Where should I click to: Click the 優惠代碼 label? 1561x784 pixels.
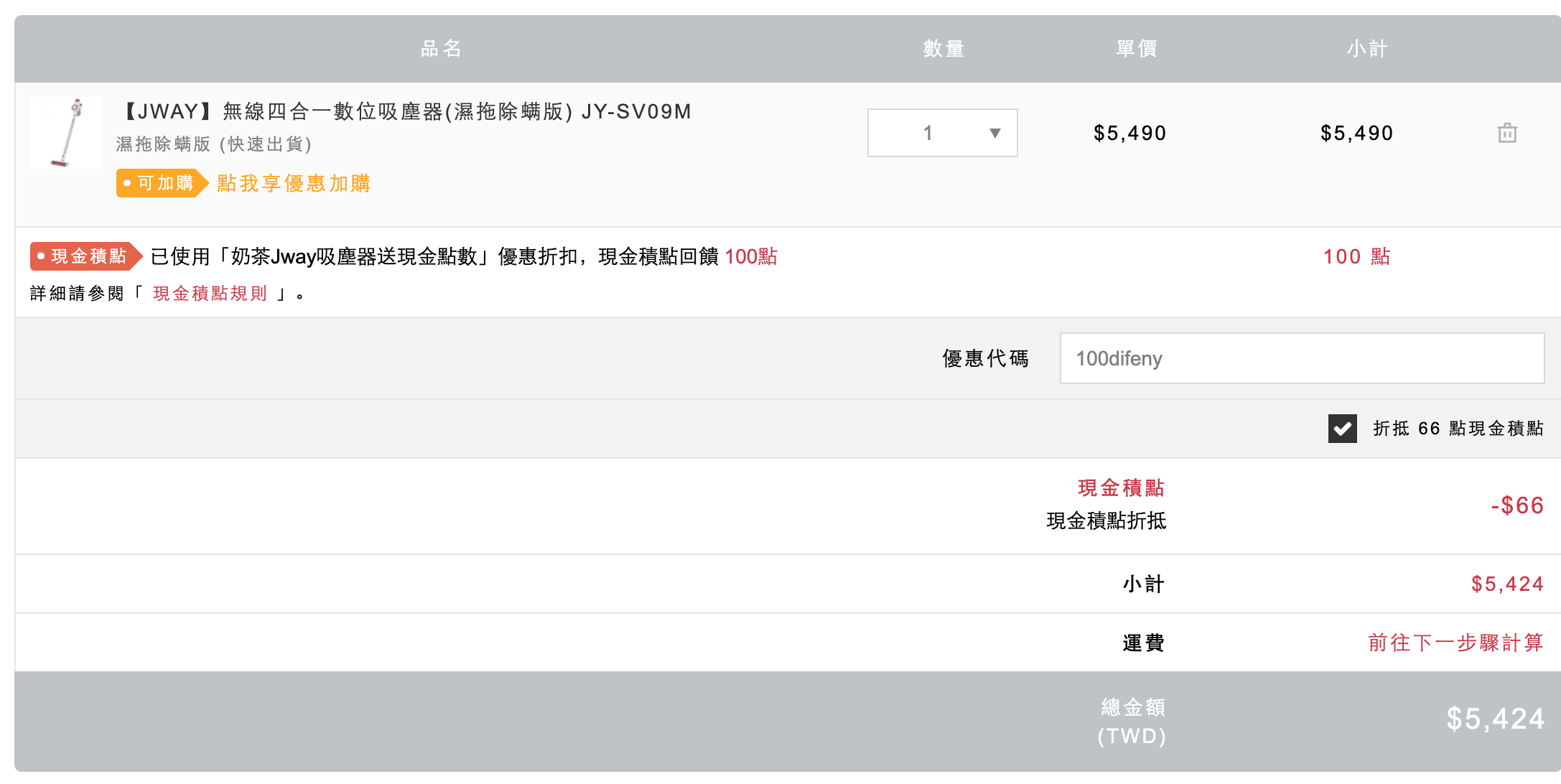pyautogui.click(x=985, y=358)
